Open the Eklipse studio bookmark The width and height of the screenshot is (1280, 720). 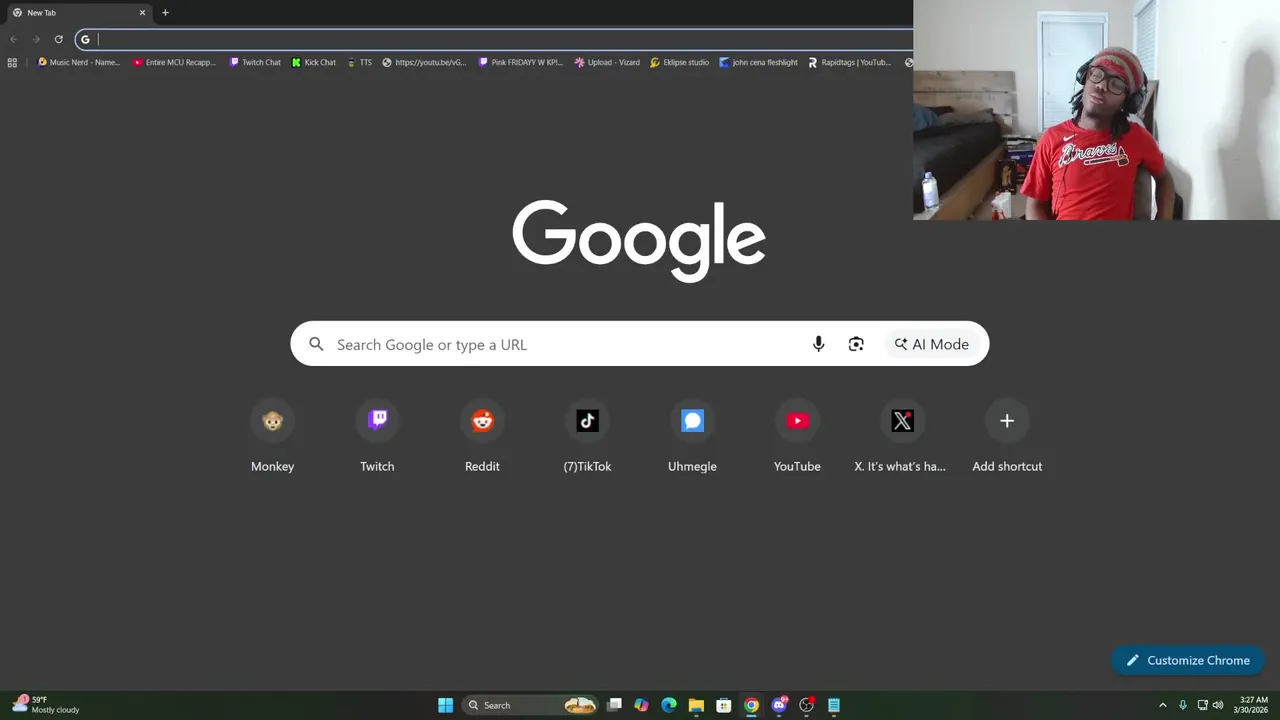click(x=679, y=62)
